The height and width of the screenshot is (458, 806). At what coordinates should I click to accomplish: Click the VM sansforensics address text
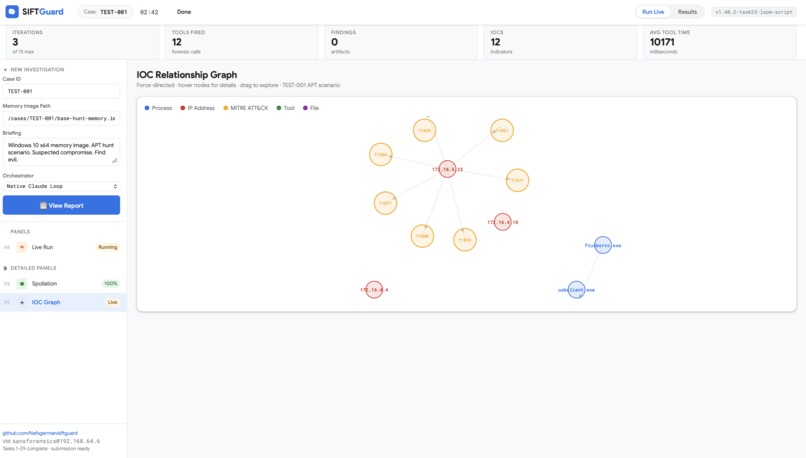[x=51, y=441]
